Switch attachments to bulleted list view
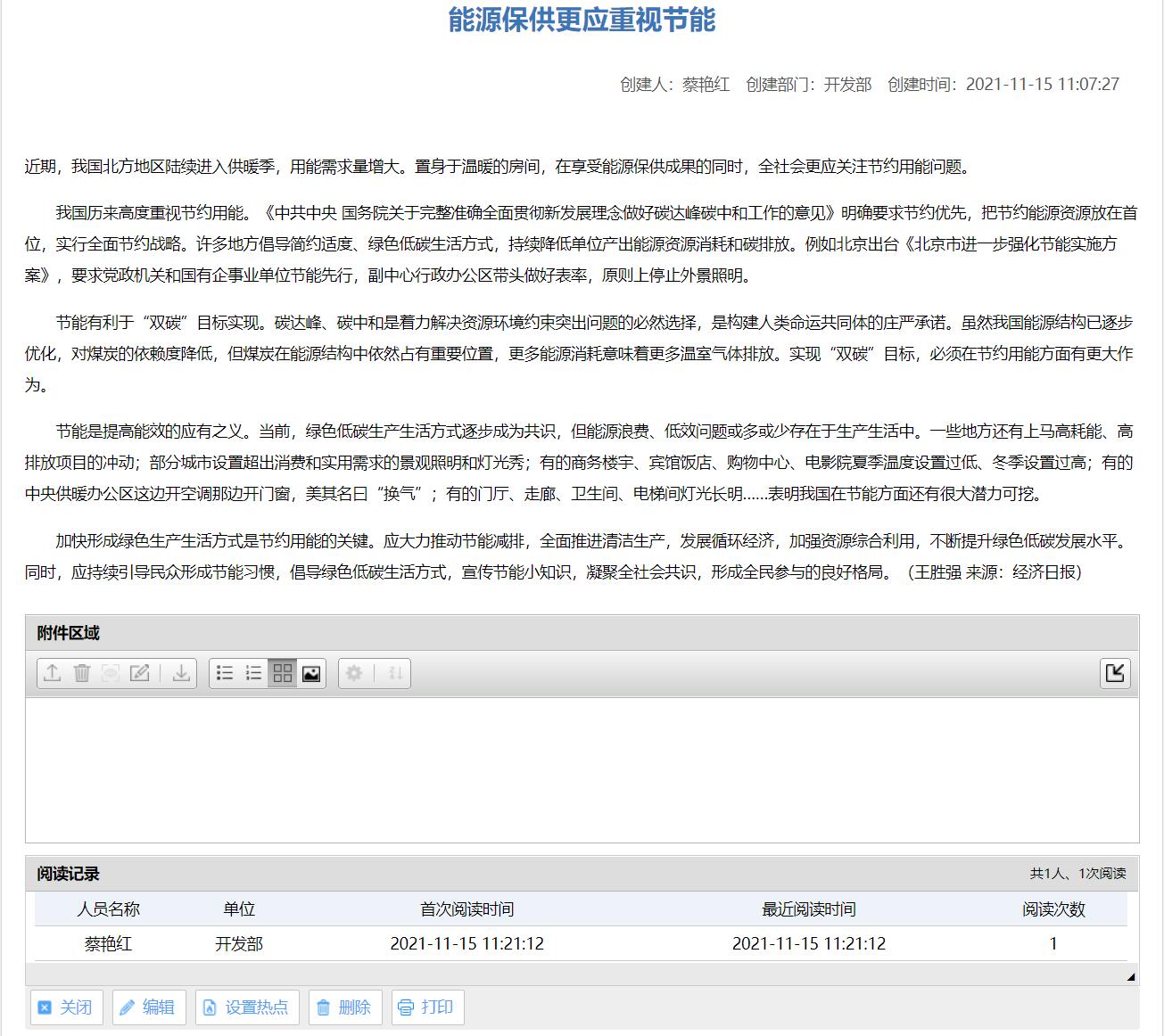 [225, 673]
